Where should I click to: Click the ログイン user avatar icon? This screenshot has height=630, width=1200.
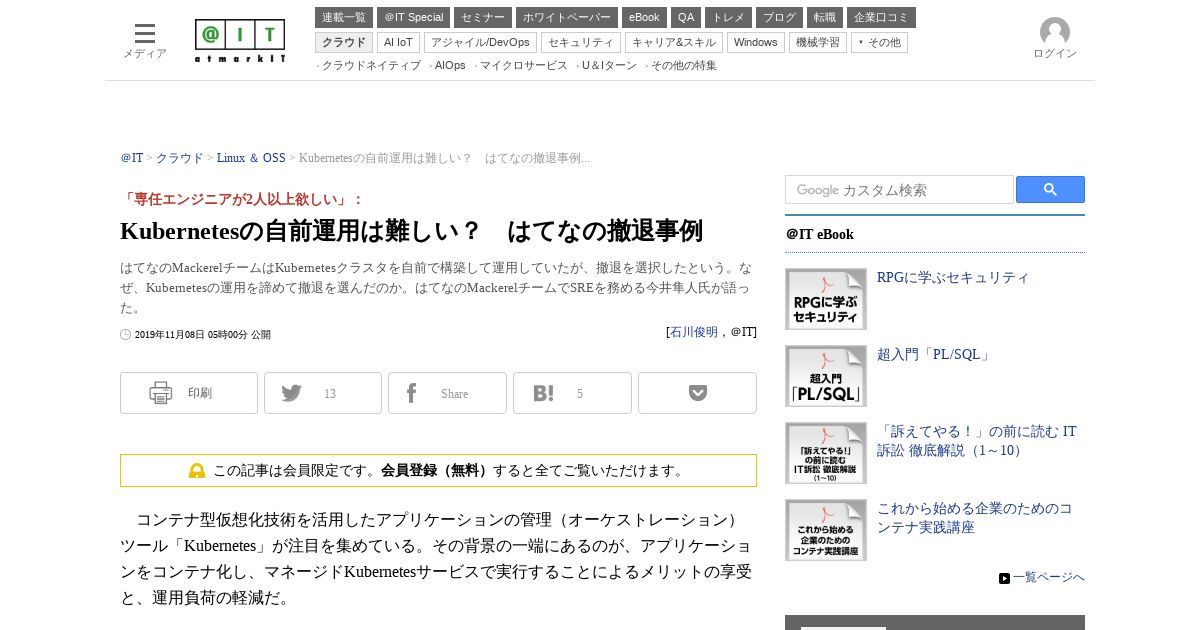tap(1055, 32)
